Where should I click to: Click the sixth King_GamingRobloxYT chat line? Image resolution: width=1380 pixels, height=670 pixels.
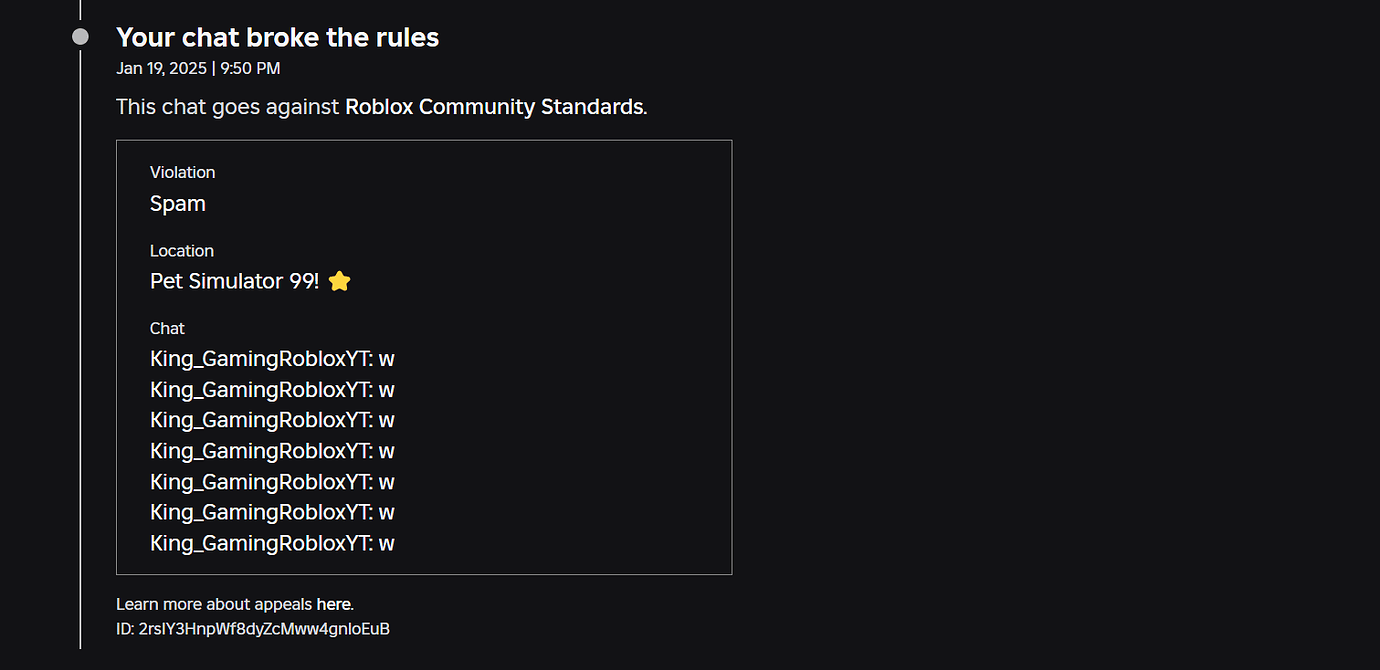[x=272, y=512]
